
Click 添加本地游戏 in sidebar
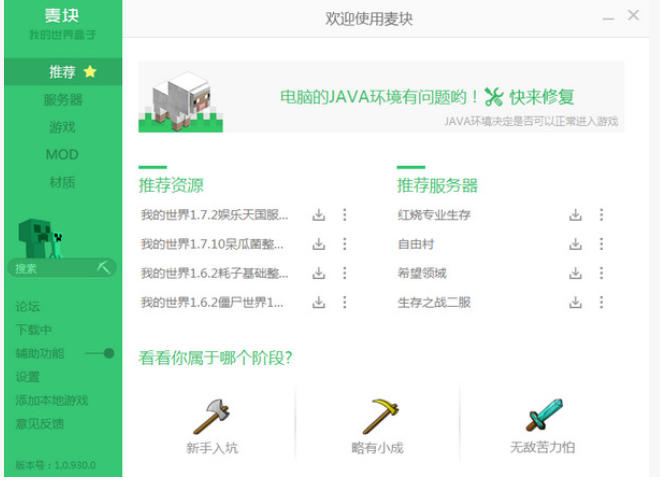(x=52, y=400)
